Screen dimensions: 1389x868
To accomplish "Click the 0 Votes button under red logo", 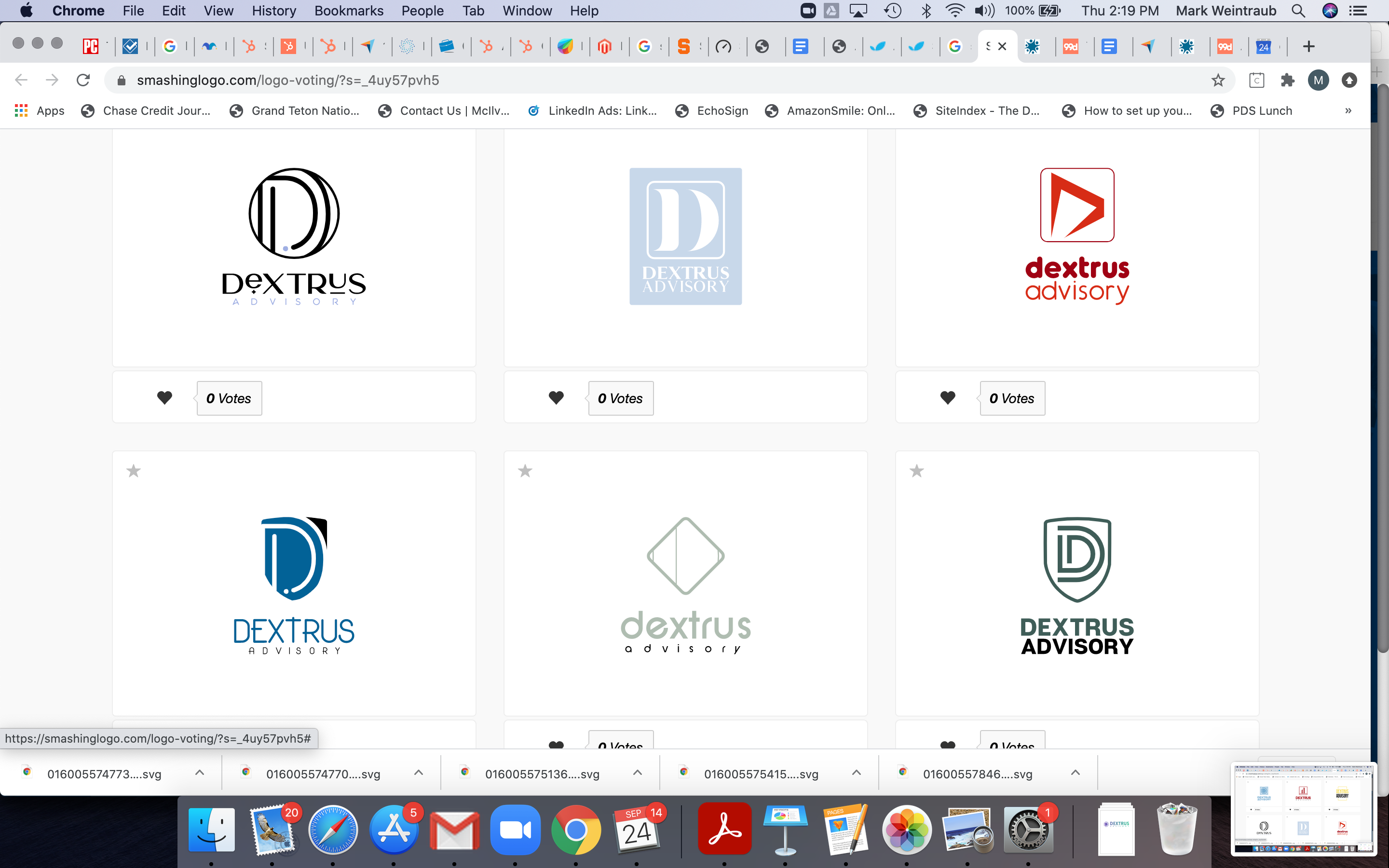I will point(1012,398).
